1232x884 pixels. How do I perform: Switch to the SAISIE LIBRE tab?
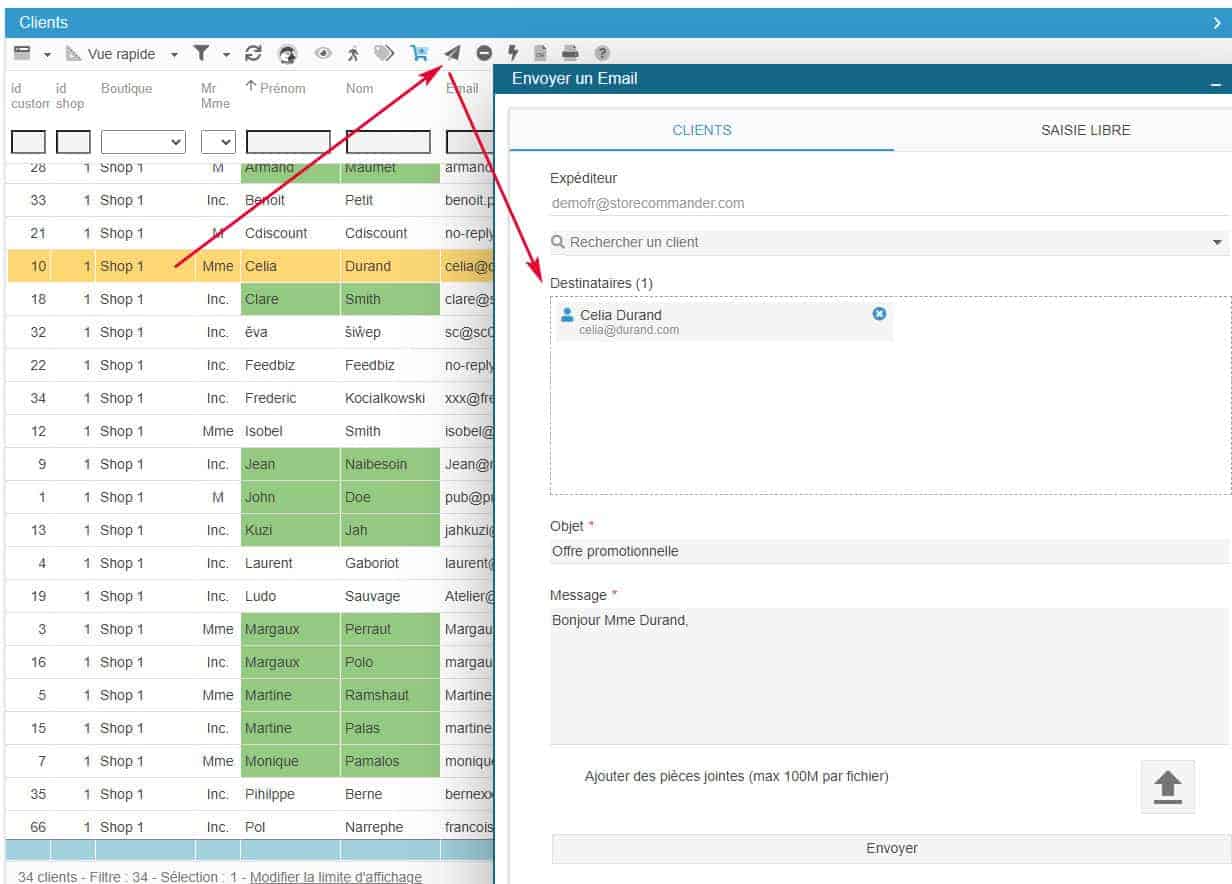coord(1085,130)
